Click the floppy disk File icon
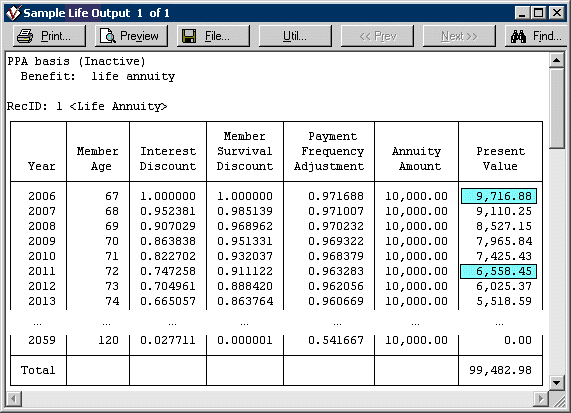571x413 pixels. (189, 36)
